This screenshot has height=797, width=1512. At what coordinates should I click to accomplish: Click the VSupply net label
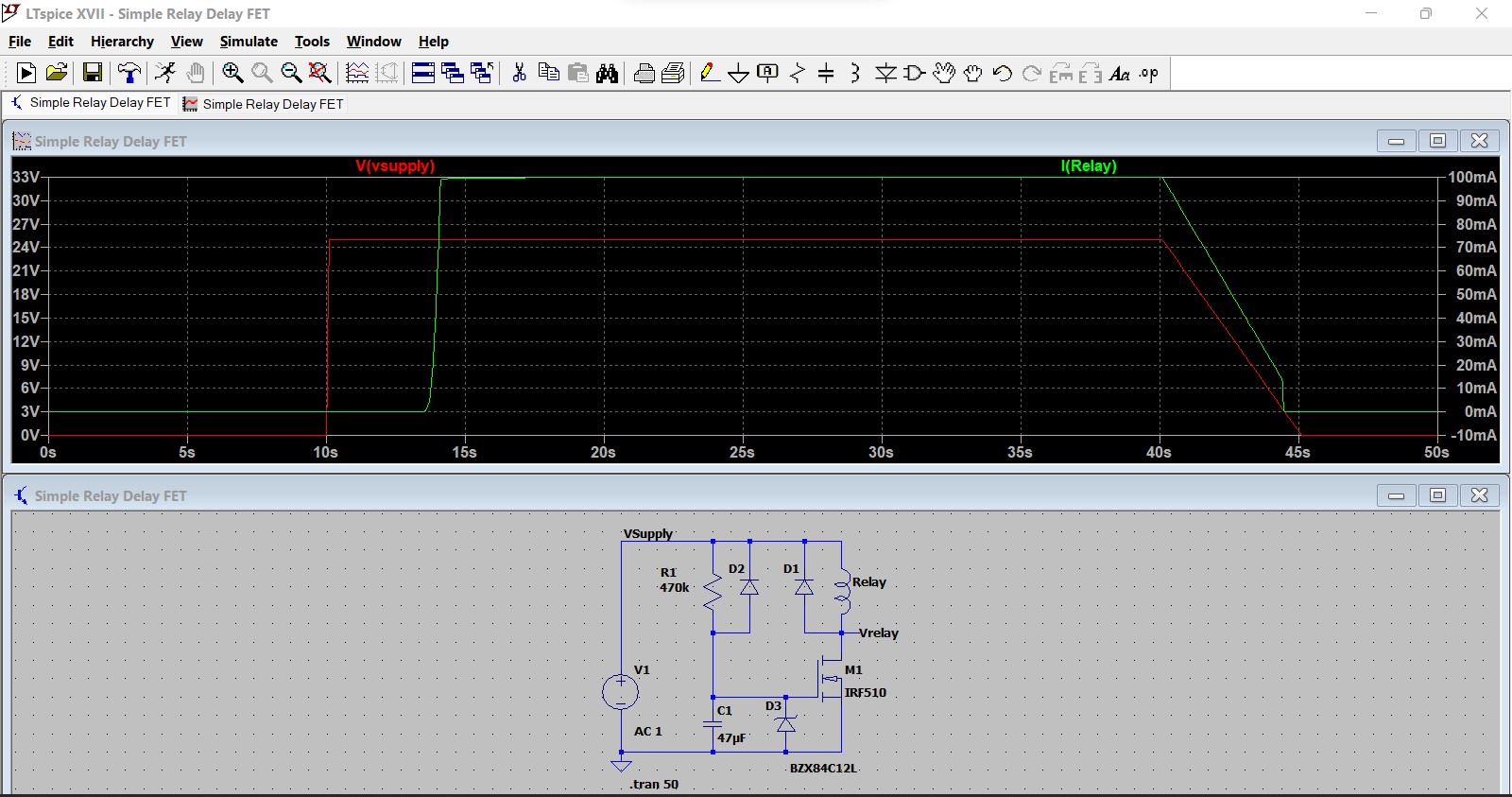[648, 533]
